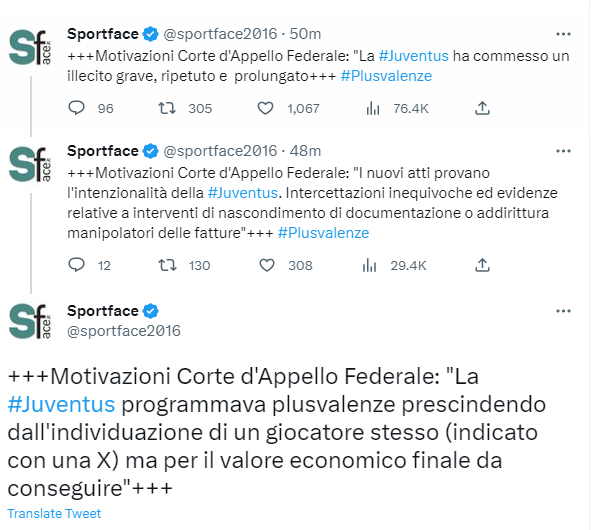Share the 50m Sportface tweet

(x=482, y=108)
